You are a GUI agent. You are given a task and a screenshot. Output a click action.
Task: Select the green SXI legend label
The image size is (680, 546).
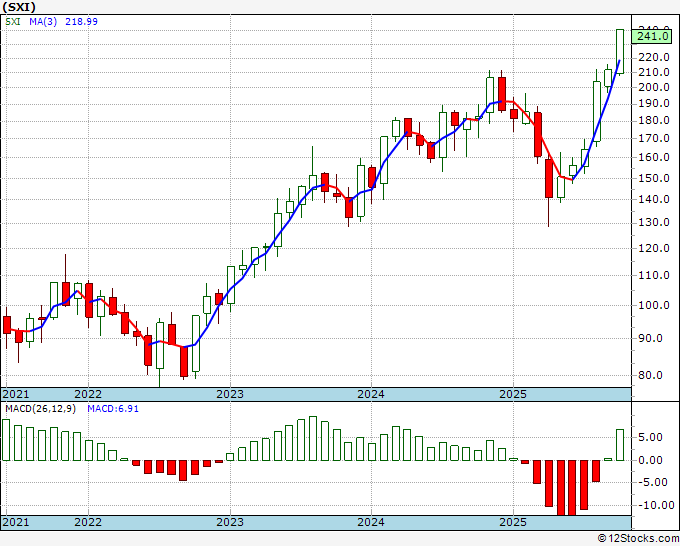pos(13,22)
